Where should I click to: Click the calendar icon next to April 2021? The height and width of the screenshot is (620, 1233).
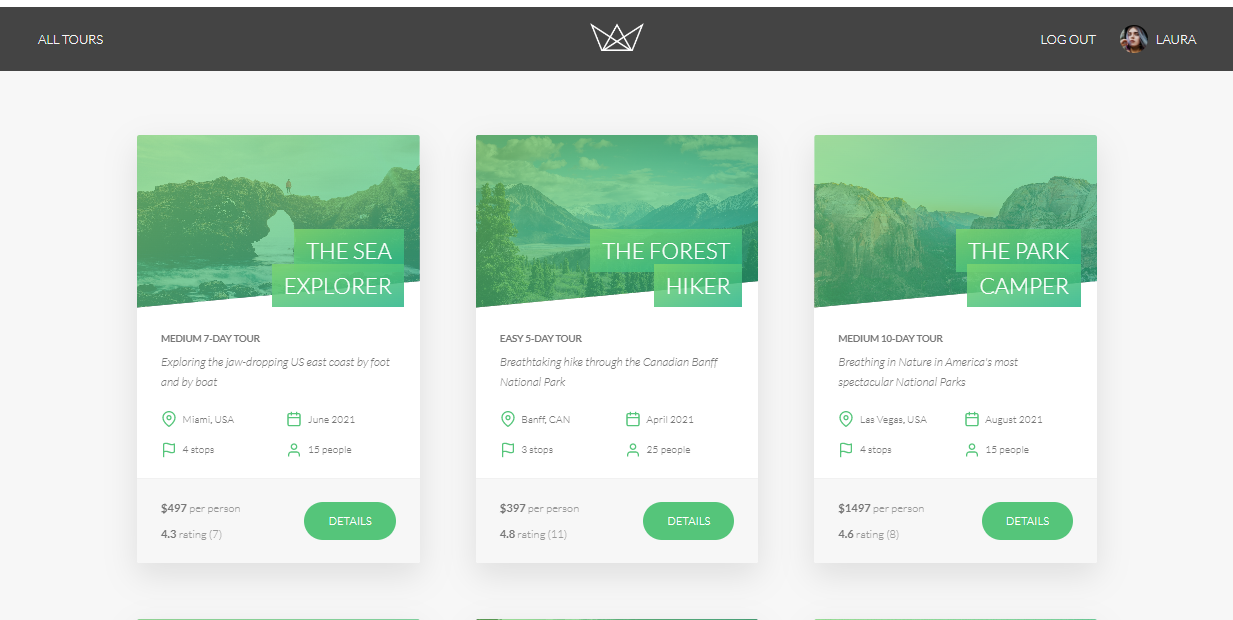(x=633, y=419)
